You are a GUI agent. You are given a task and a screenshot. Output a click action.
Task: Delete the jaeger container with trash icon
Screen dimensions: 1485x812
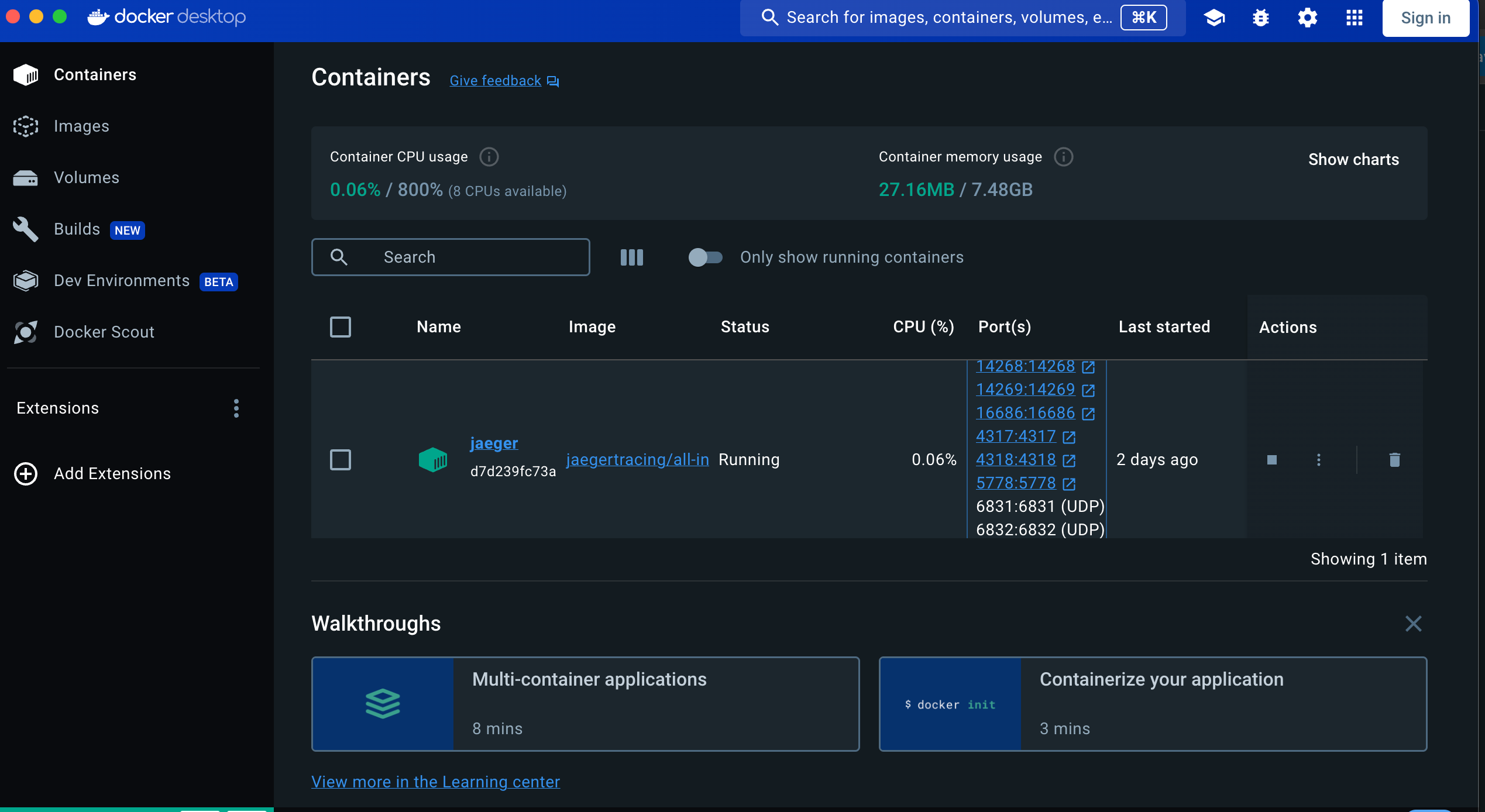(1394, 460)
